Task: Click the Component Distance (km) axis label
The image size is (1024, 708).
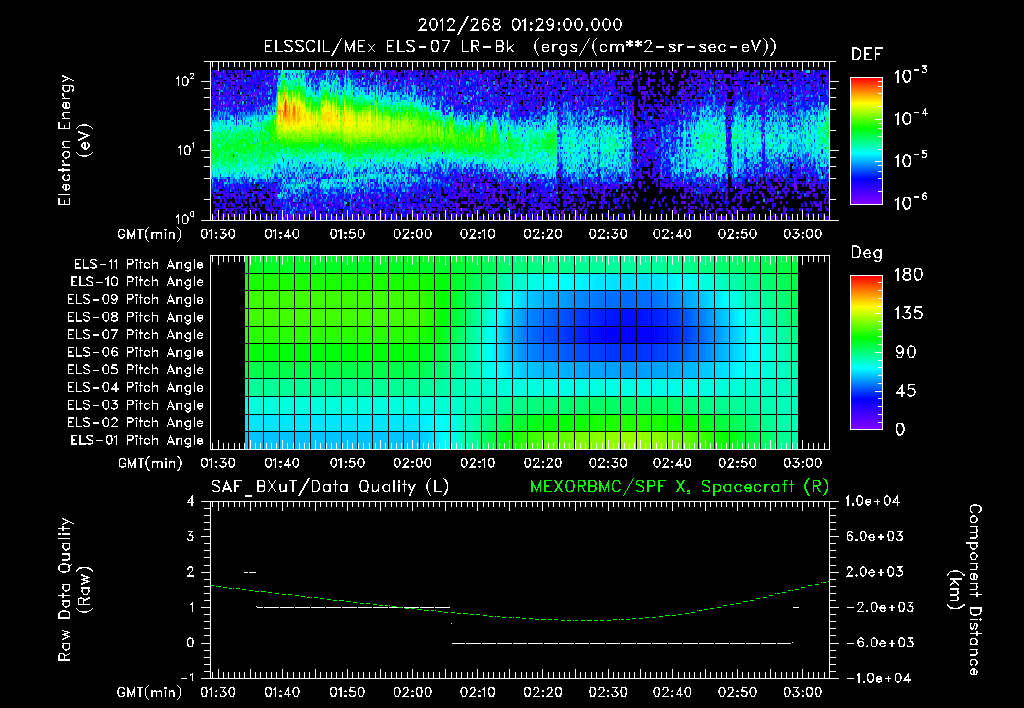Action: [x=965, y=590]
